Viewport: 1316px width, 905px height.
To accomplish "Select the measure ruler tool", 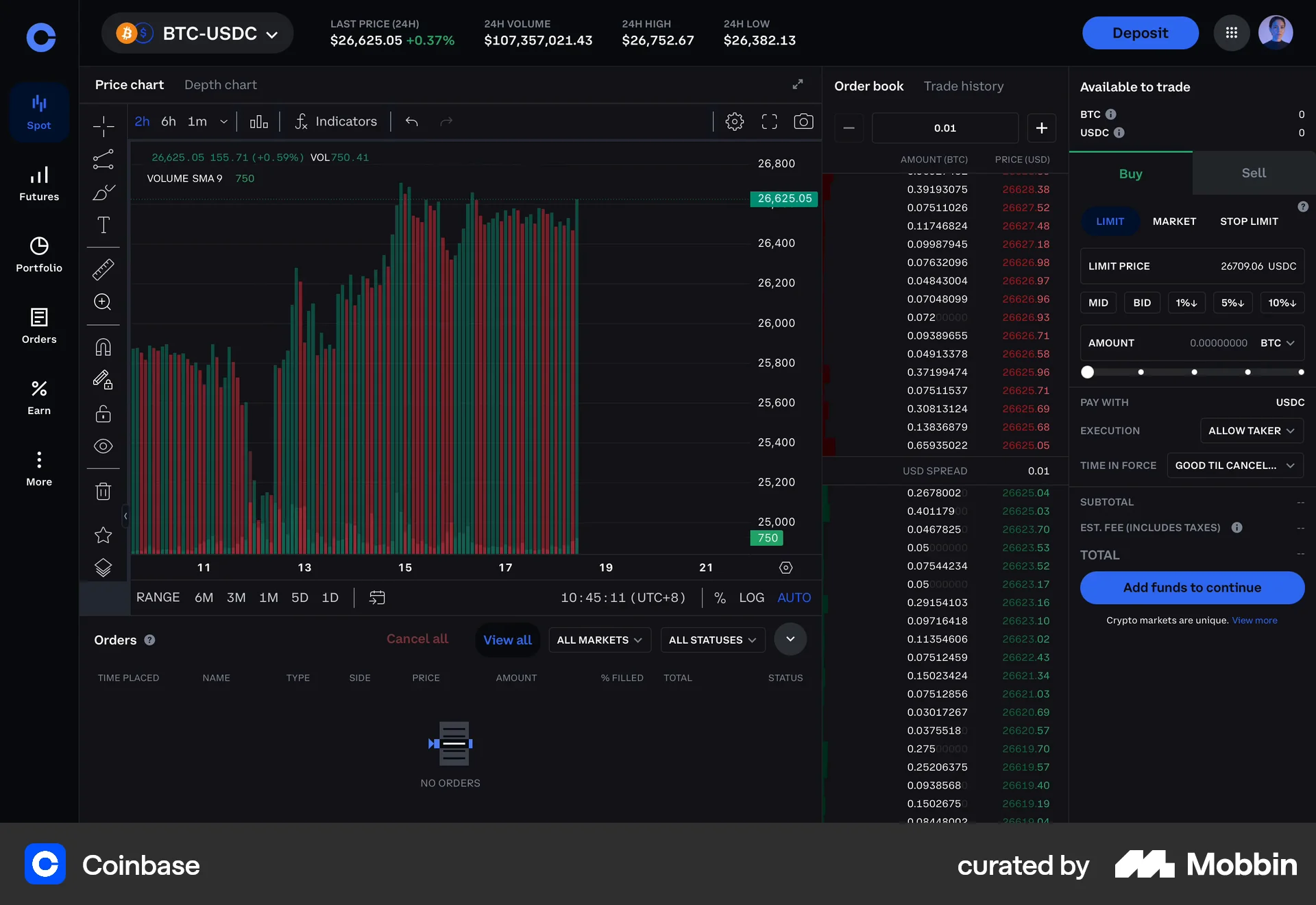I will tap(103, 269).
